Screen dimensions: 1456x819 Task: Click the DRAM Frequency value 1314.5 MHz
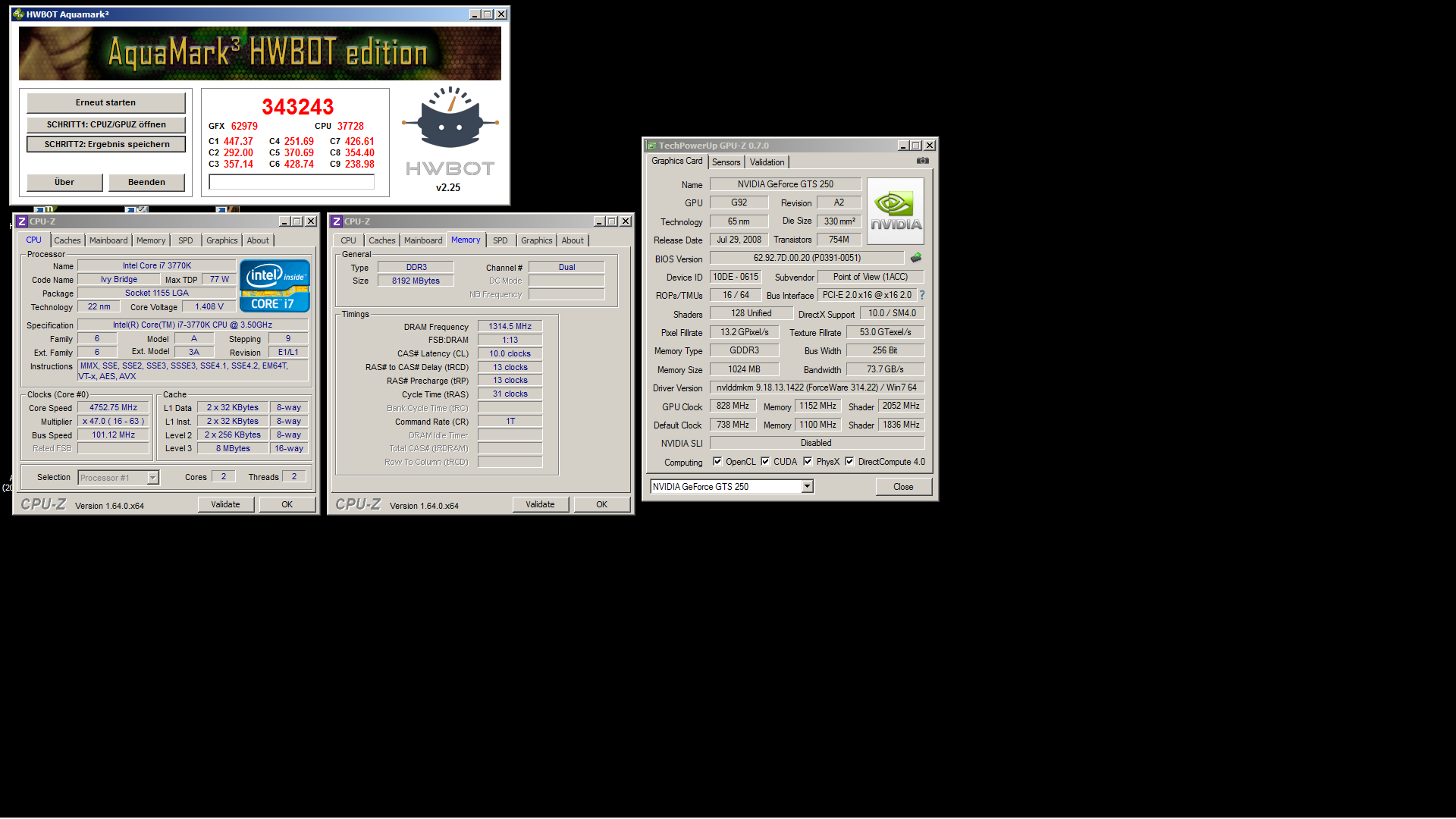pyautogui.click(x=510, y=326)
